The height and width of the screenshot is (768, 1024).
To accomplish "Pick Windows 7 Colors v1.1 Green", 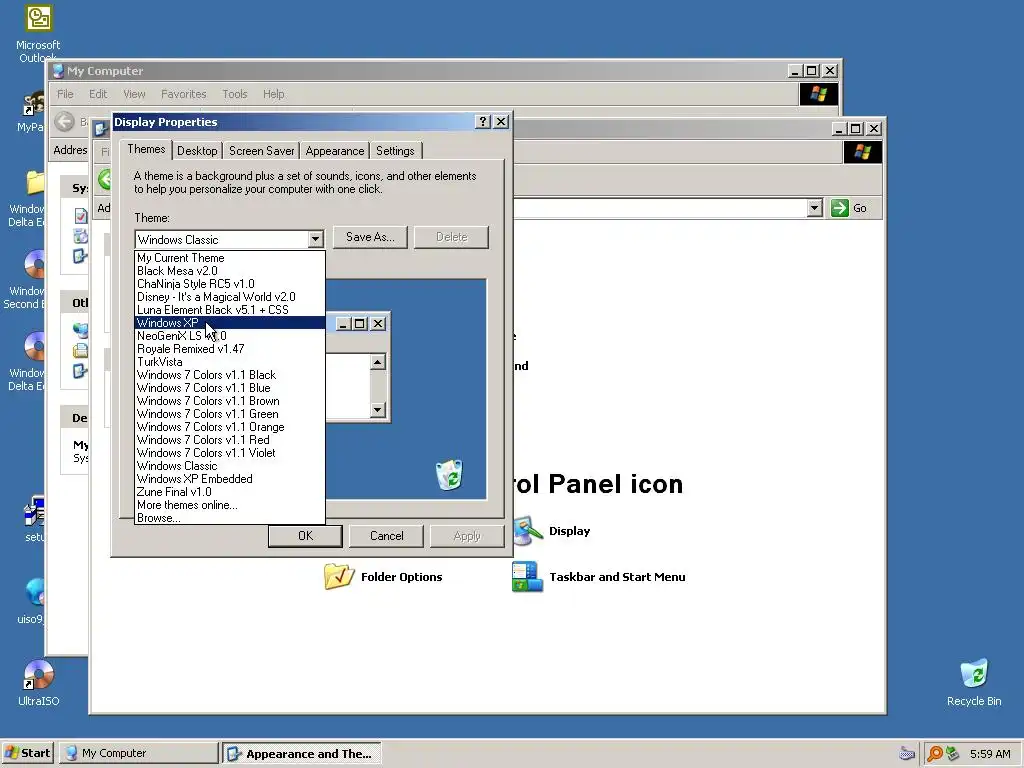I will coord(229,414).
